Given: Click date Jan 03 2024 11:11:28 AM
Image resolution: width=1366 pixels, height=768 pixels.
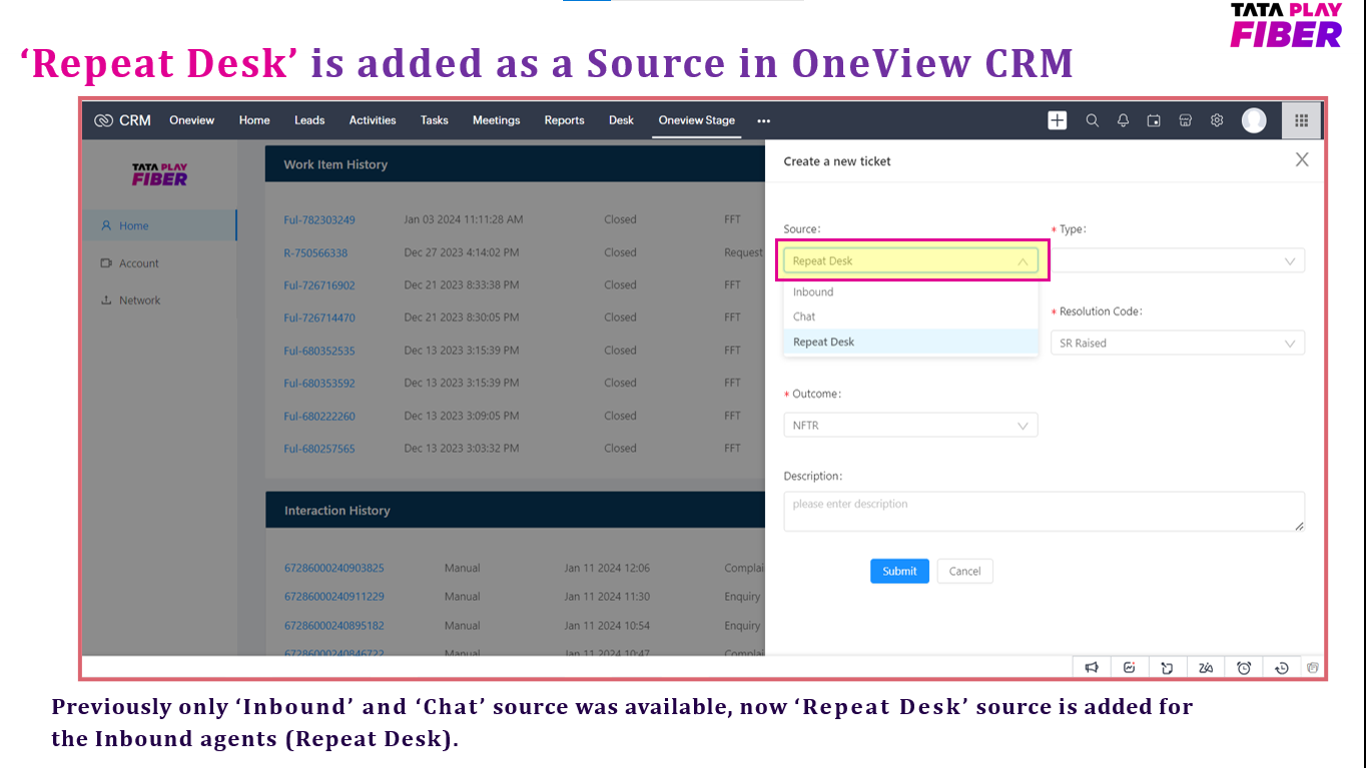Looking at the screenshot, I should pos(464,220).
